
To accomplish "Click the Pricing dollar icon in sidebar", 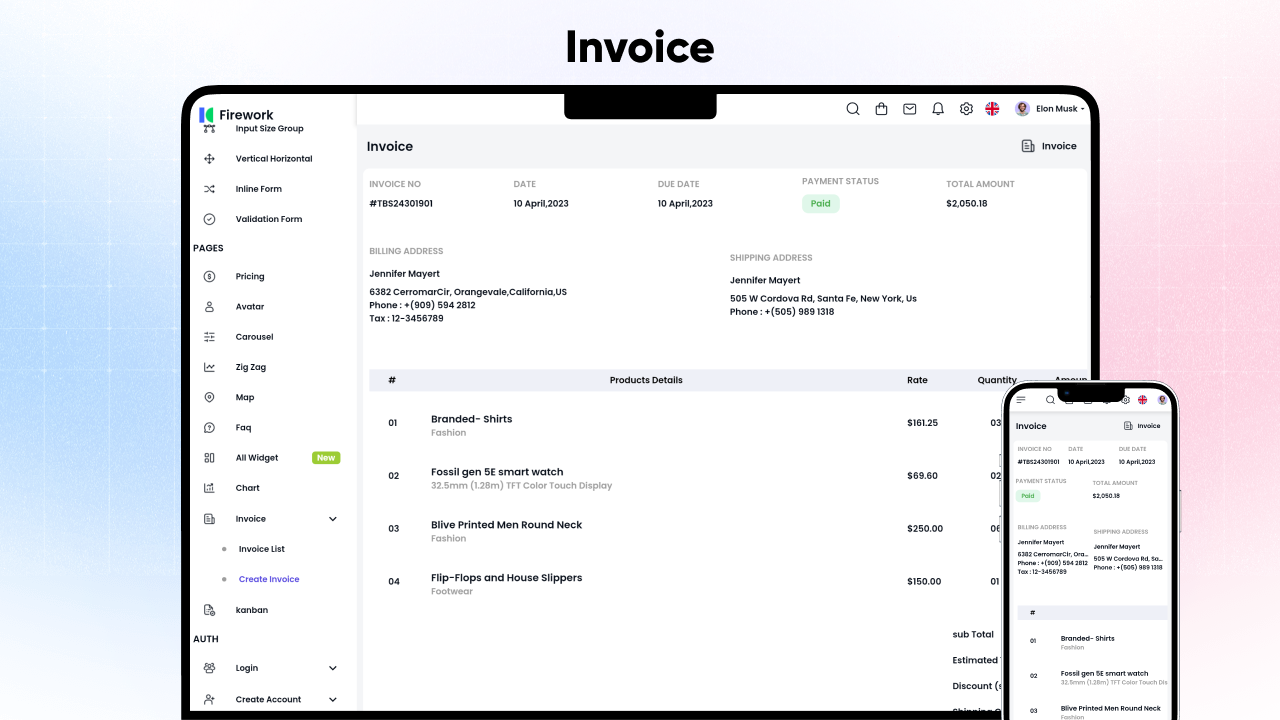I will coord(209,276).
